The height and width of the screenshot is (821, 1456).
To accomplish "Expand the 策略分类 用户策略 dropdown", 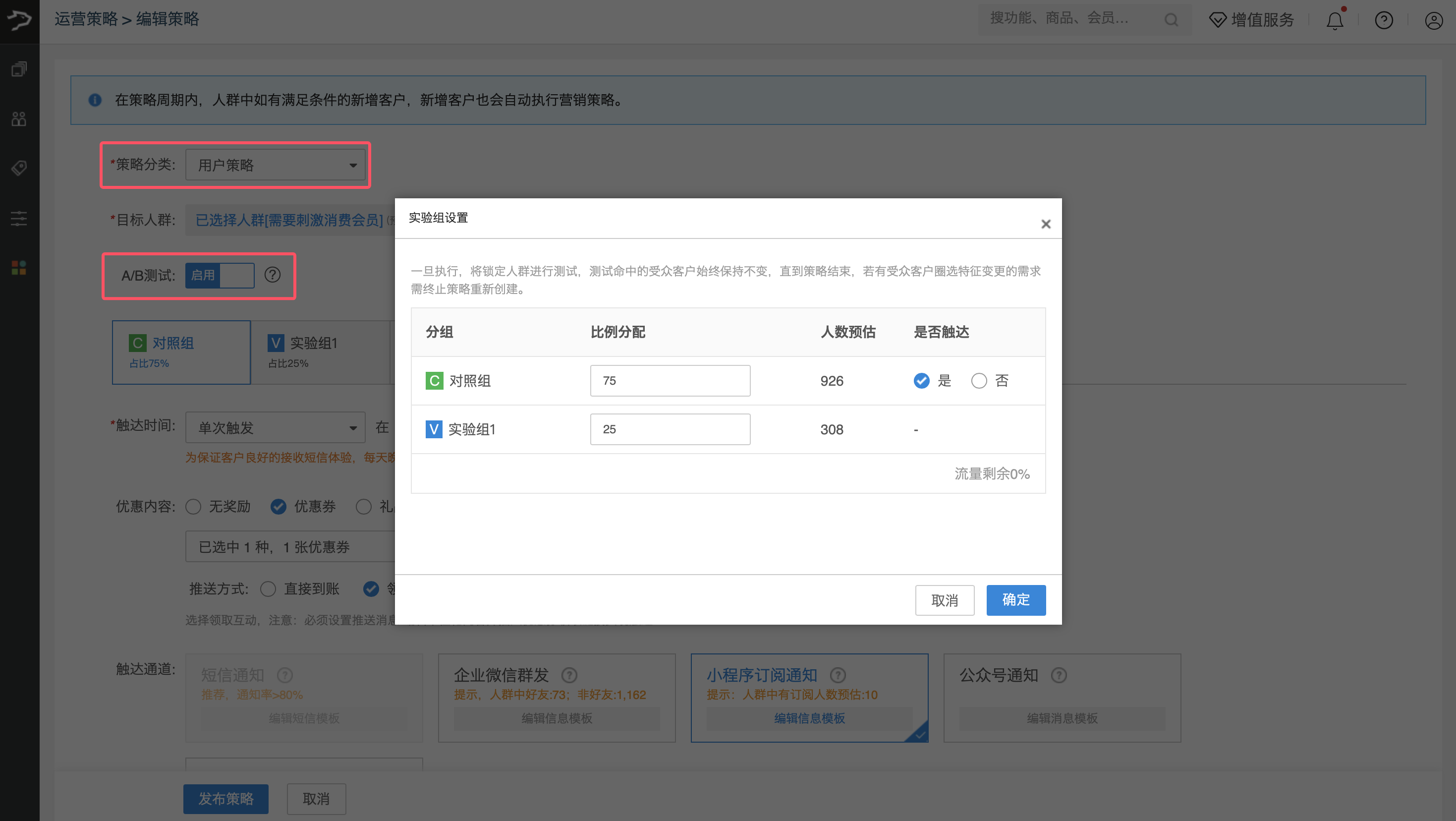I will tap(275, 165).
